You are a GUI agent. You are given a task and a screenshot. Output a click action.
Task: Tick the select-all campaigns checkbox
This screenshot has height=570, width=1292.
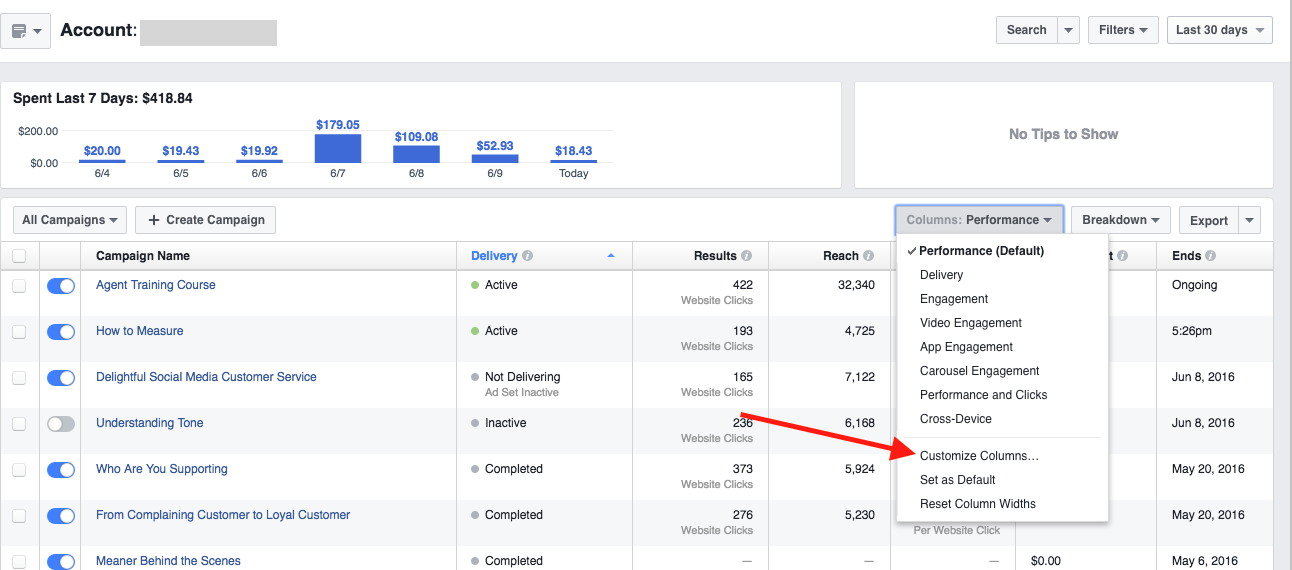[19, 256]
